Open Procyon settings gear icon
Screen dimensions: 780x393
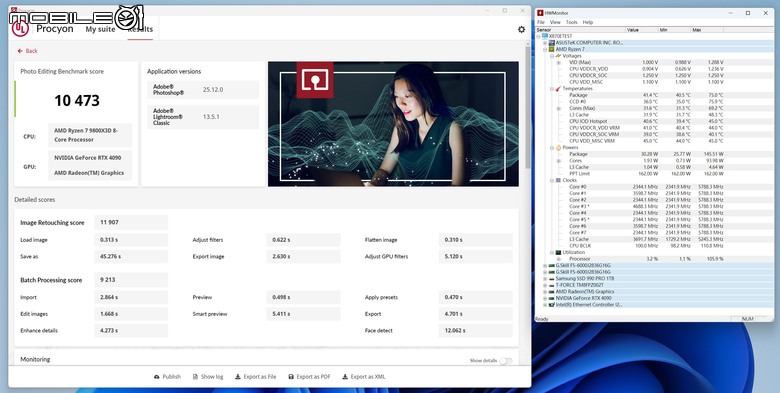(521, 29)
